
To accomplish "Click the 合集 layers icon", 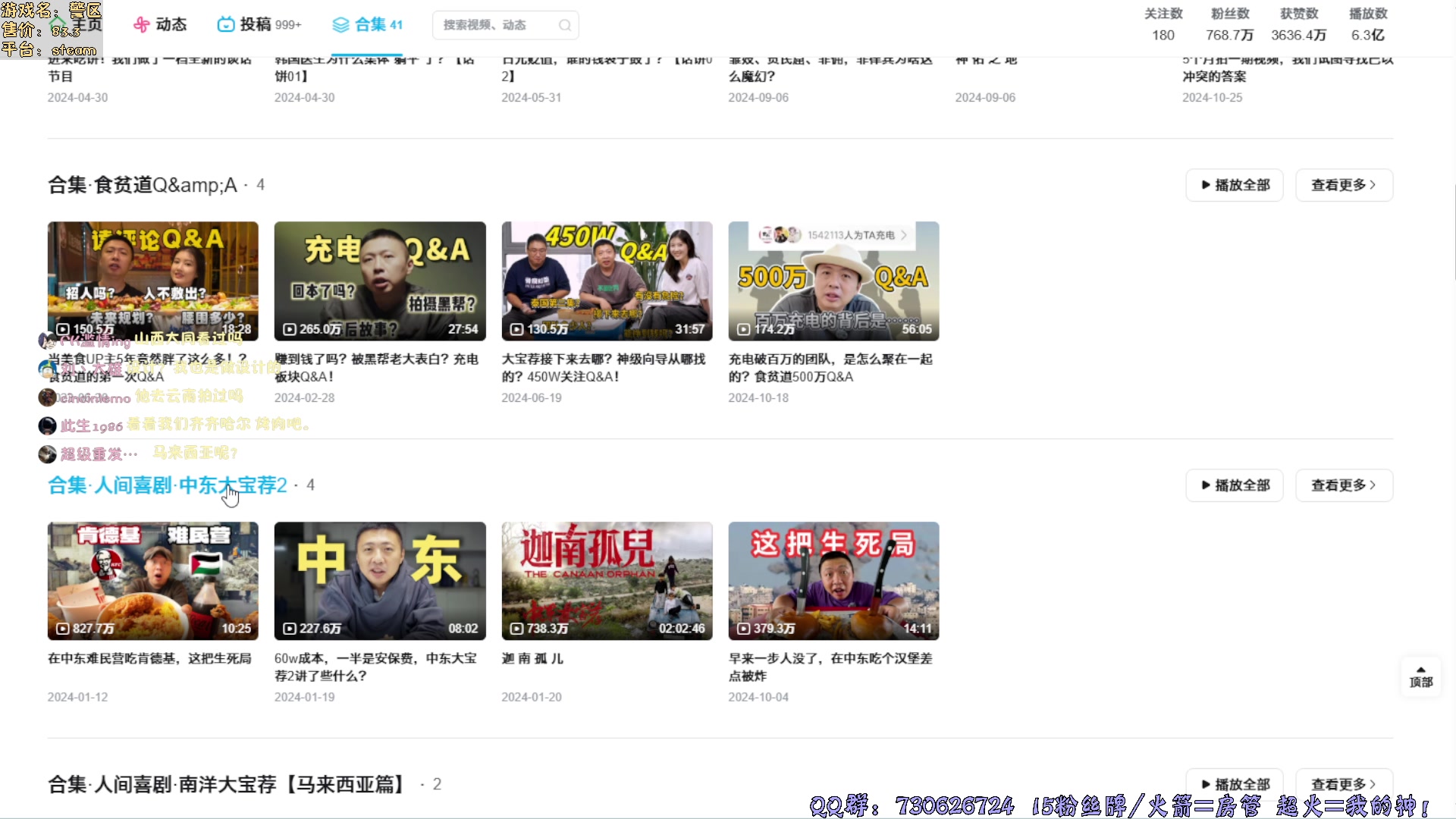I will click(340, 25).
